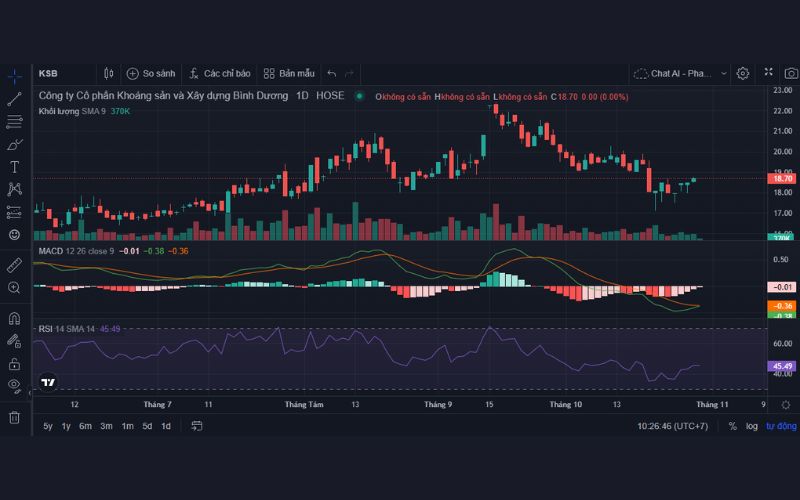
Task: Open Bản mẫu indicator templates menu
Action: tap(289, 73)
